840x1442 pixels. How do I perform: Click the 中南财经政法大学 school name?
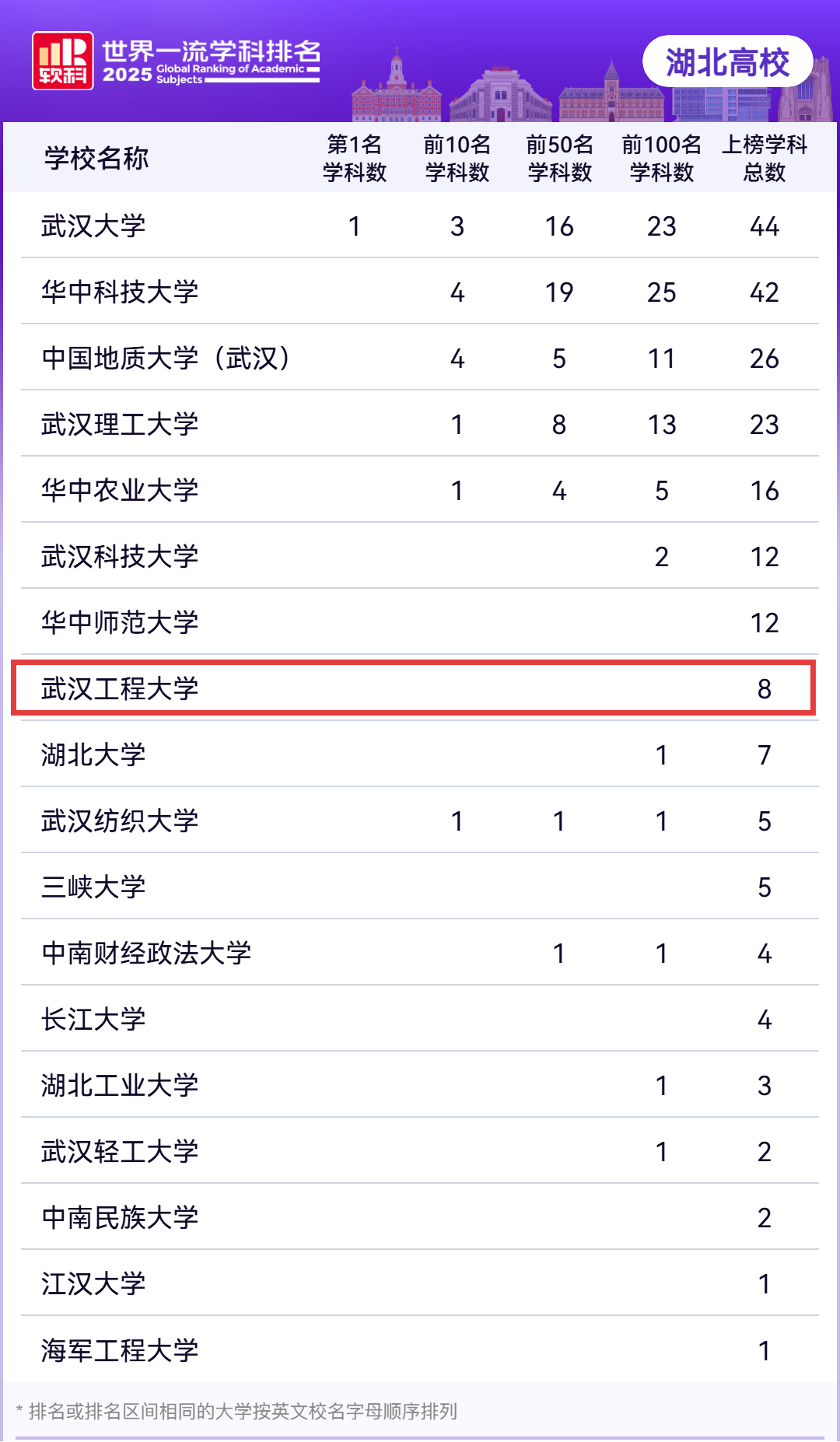146,954
